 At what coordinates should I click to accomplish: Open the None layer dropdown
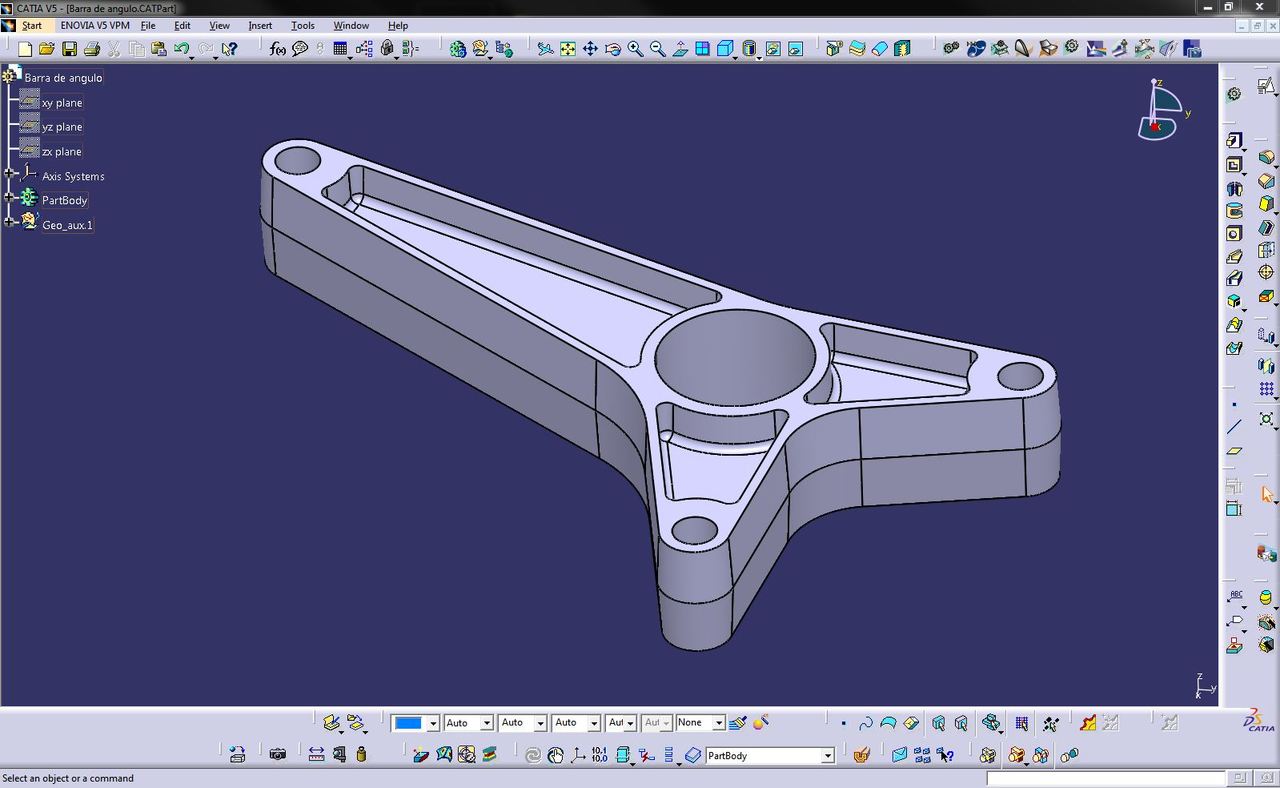pyautogui.click(x=718, y=723)
